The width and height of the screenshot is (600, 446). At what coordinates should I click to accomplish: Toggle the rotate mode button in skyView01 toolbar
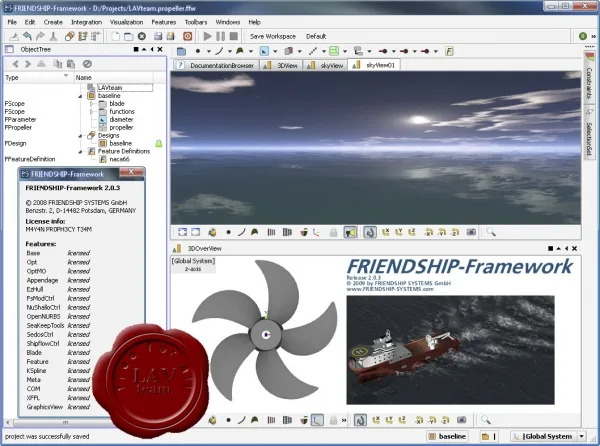tap(370, 232)
